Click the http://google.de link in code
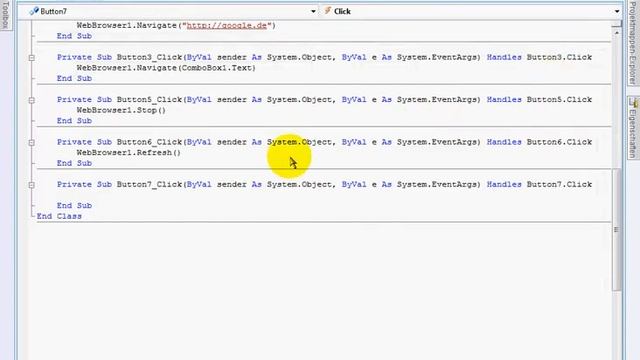Screen dimensions: 640x360 [227, 25]
